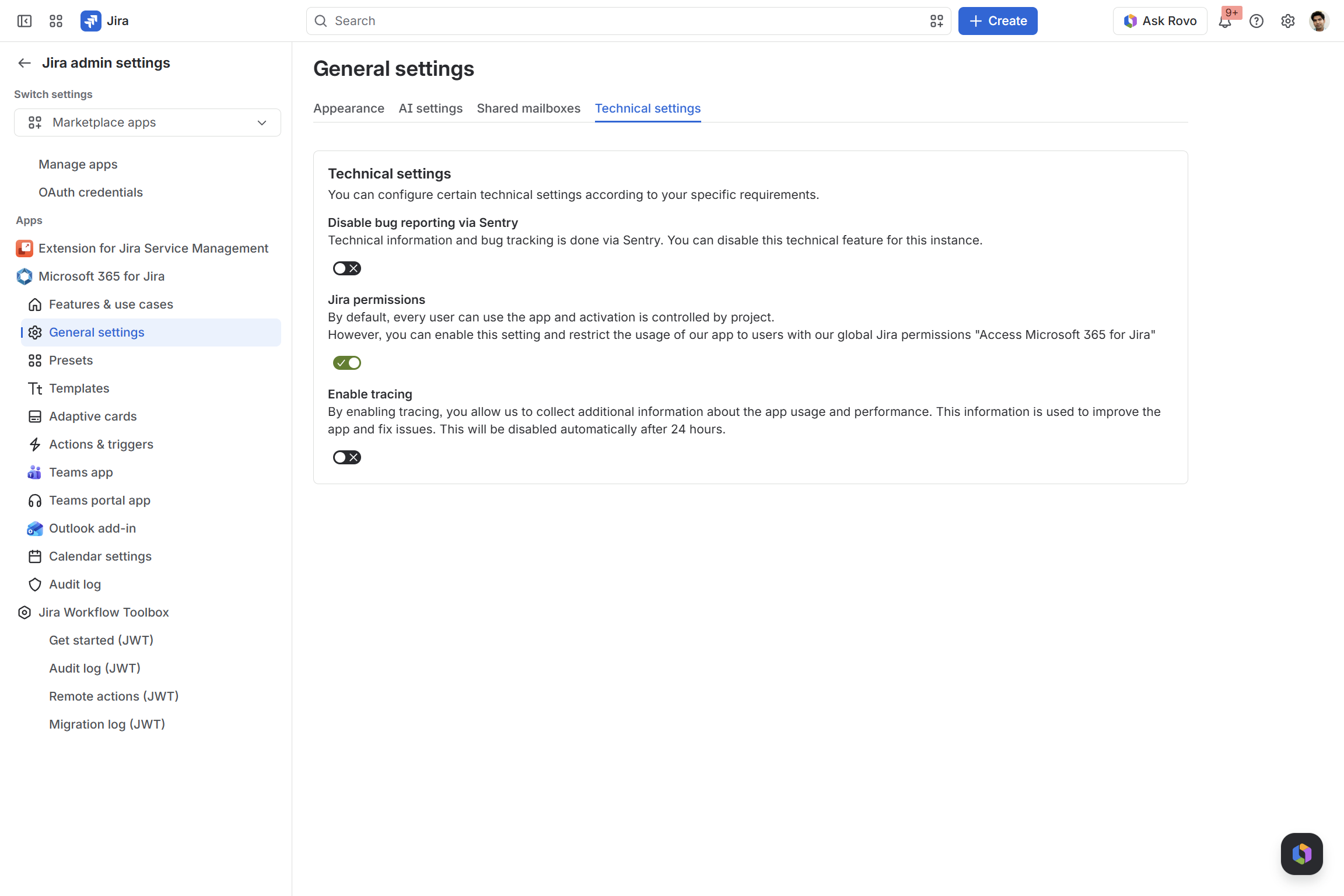Open the floating Rovo chat button
This screenshot has width=1344, height=896.
coord(1302,854)
